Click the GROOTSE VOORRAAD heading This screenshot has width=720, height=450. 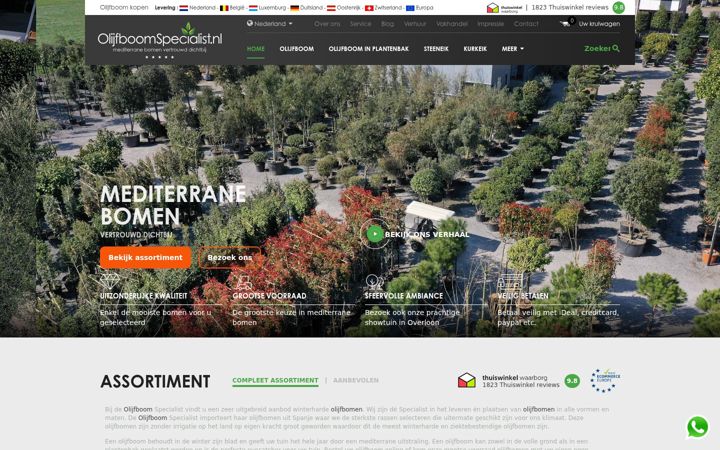click(269, 296)
